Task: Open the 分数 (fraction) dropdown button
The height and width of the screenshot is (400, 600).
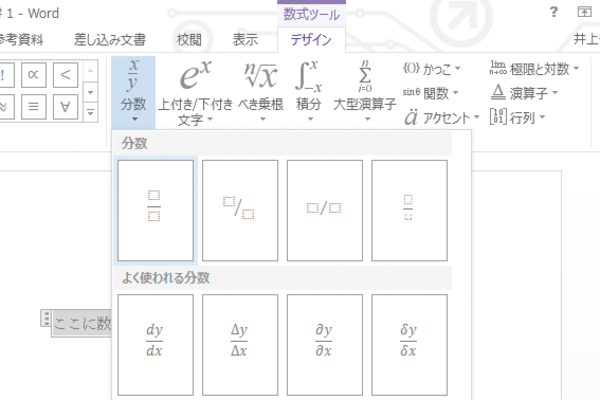Action: (x=133, y=91)
